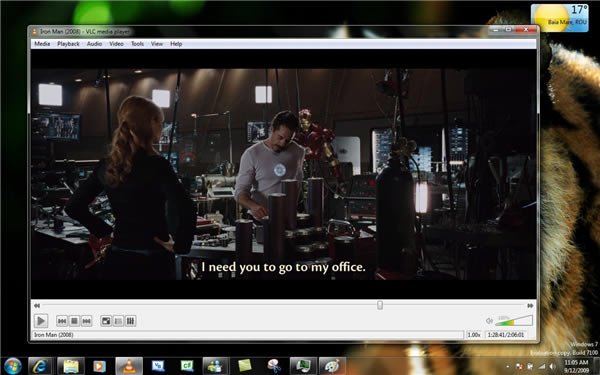The image size is (600, 375).
Task: Open the Video menu
Action: (x=116, y=44)
